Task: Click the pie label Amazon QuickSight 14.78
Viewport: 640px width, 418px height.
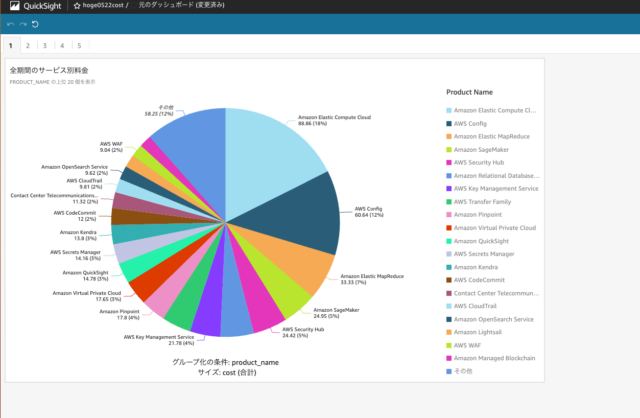Action: click(85, 276)
